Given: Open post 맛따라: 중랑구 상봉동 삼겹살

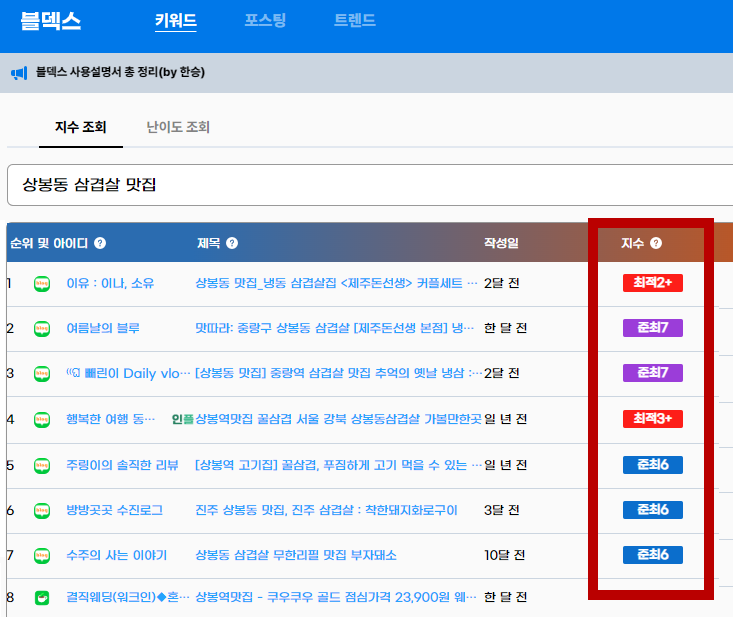Looking at the screenshot, I should click(335, 328).
